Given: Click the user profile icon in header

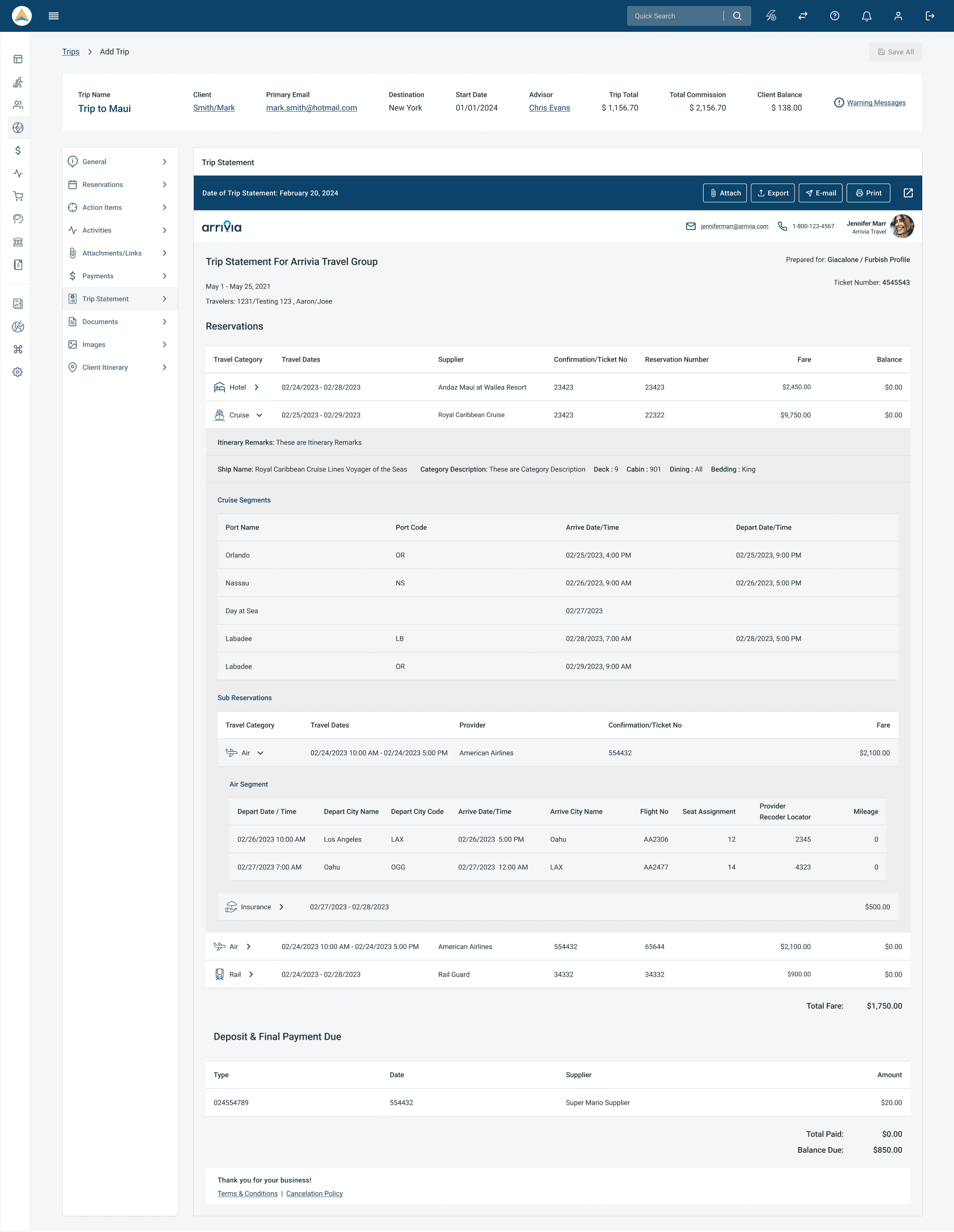Looking at the screenshot, I should tap(898, 16).
